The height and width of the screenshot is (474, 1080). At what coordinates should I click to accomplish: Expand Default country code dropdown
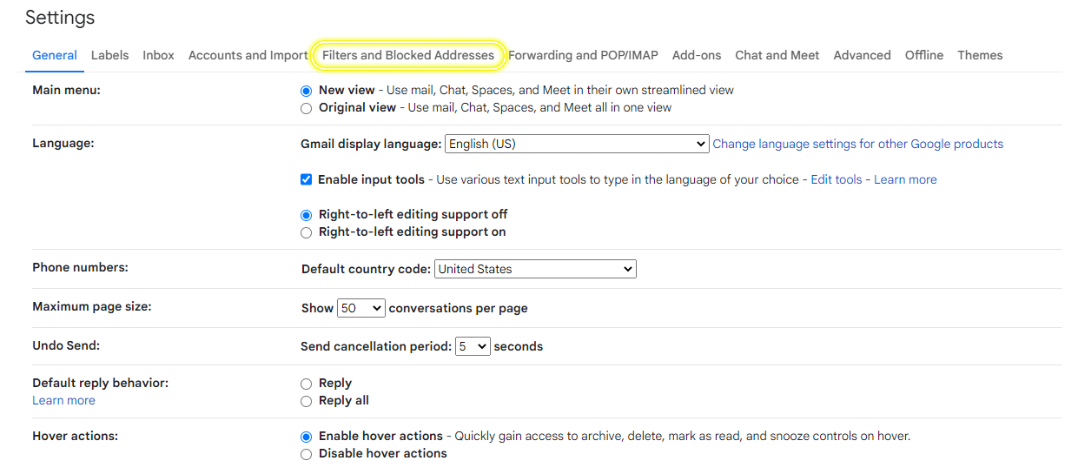coord(535,269)
